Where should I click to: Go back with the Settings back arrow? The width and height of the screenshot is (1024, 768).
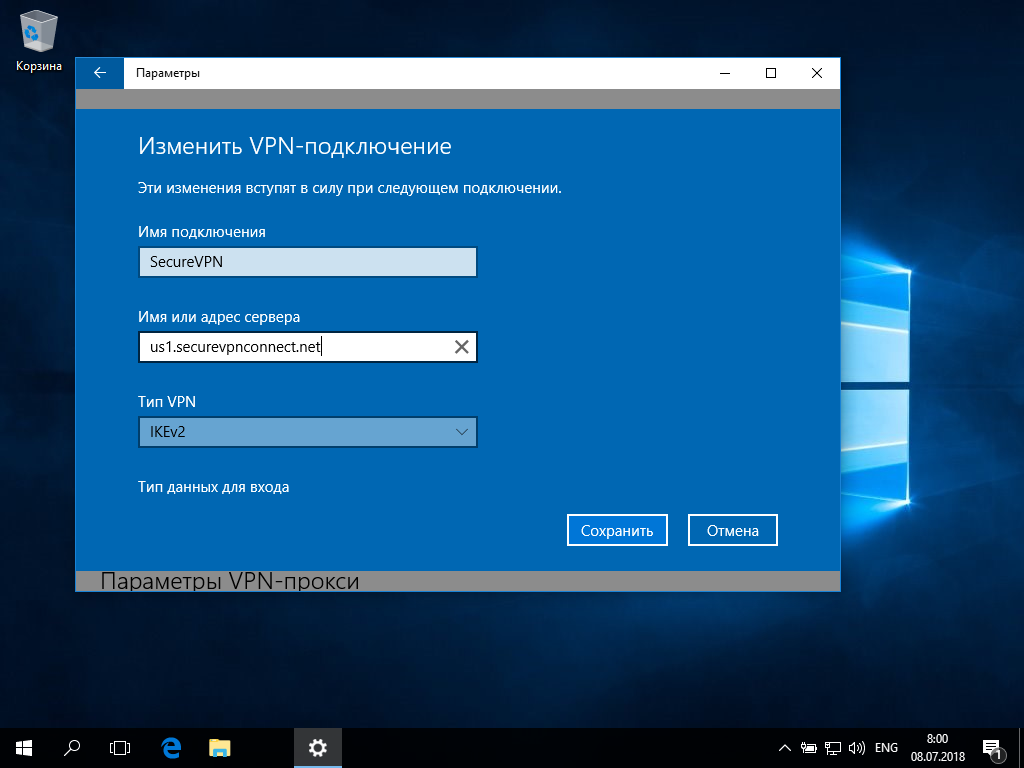click(x=100, y=73)
